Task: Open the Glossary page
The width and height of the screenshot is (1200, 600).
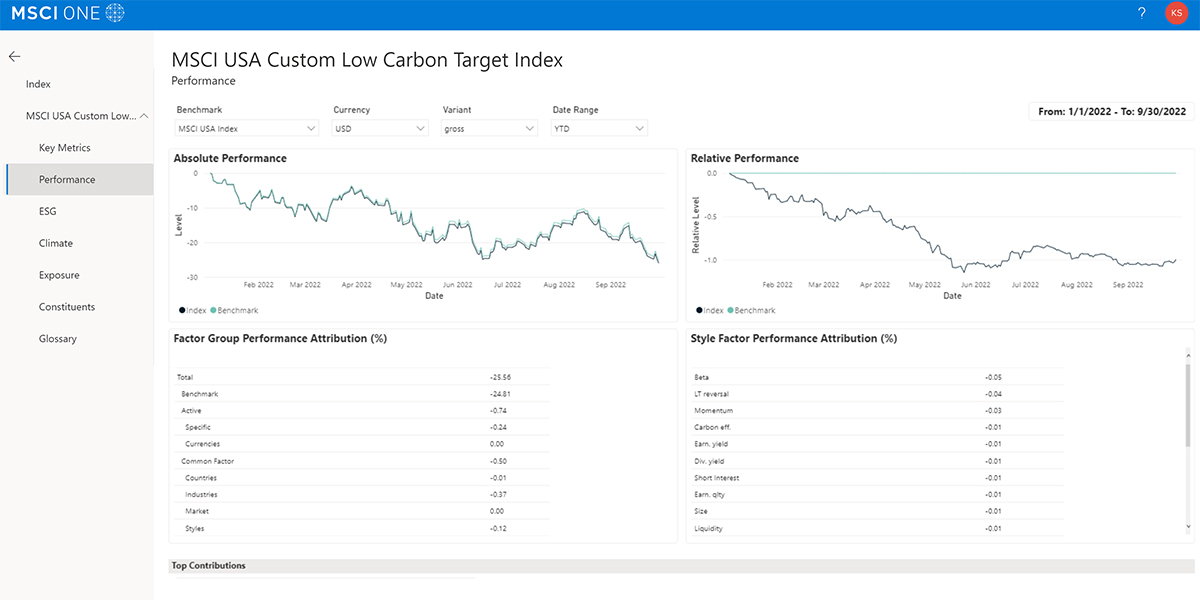Action: 58,339
